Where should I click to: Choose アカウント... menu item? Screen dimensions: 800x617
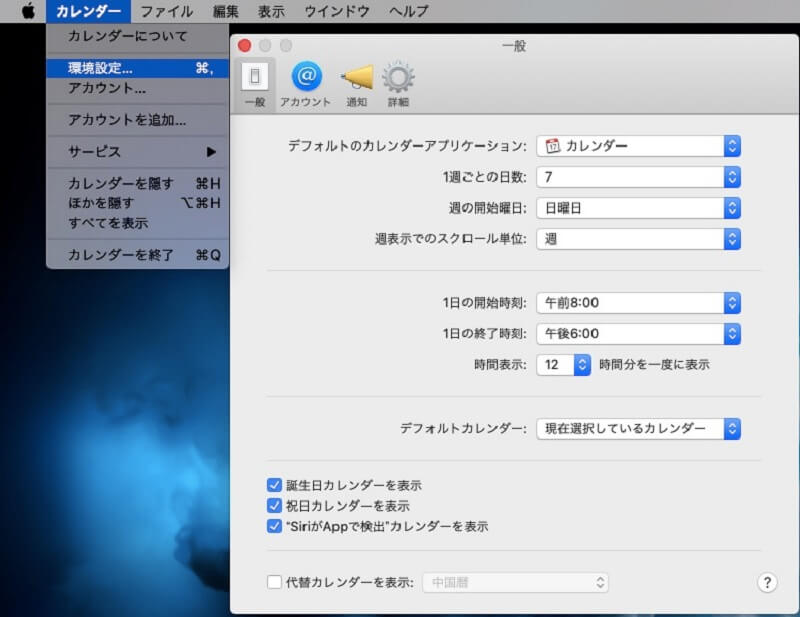click(137, 88)
